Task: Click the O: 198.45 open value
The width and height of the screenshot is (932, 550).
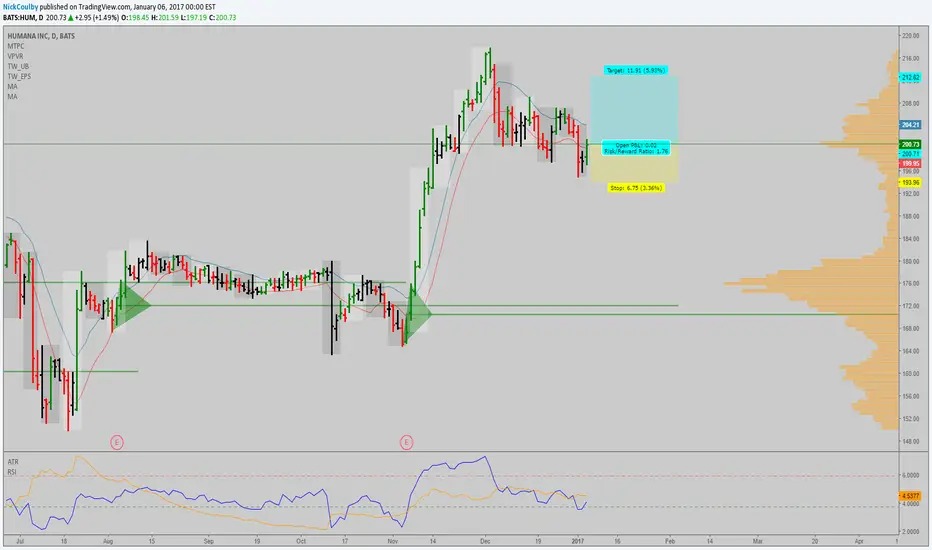Action: (x=134, y=18)
